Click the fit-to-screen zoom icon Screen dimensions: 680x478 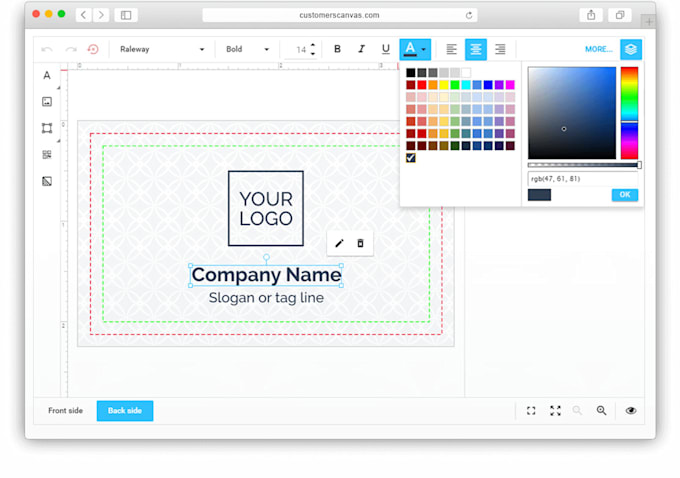coord(531,410)
